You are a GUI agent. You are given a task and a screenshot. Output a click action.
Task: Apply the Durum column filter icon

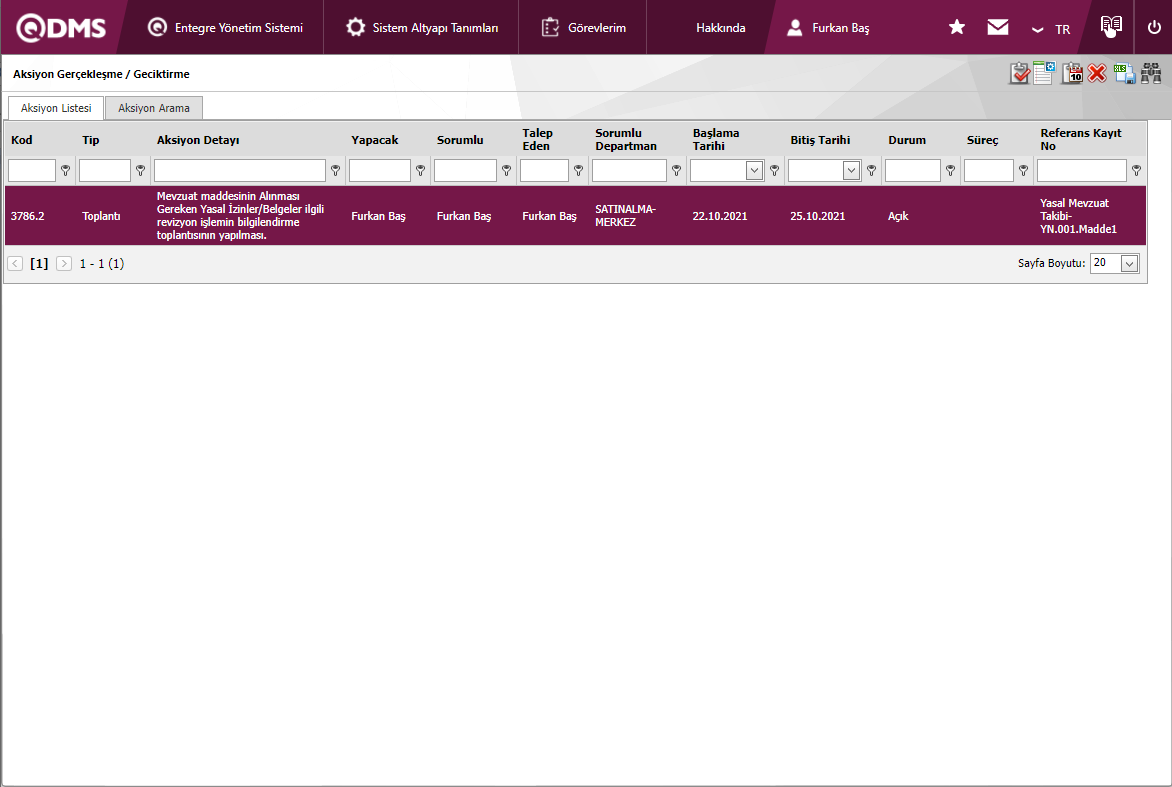(x=951, y=170)
